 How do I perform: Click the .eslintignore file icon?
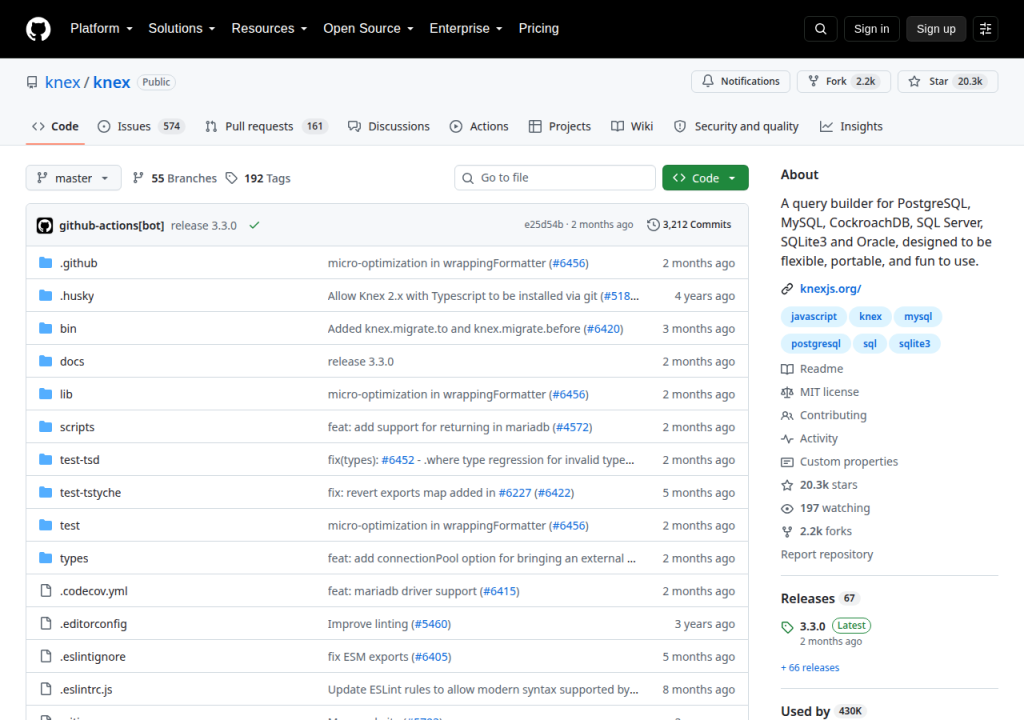point(46,656)
